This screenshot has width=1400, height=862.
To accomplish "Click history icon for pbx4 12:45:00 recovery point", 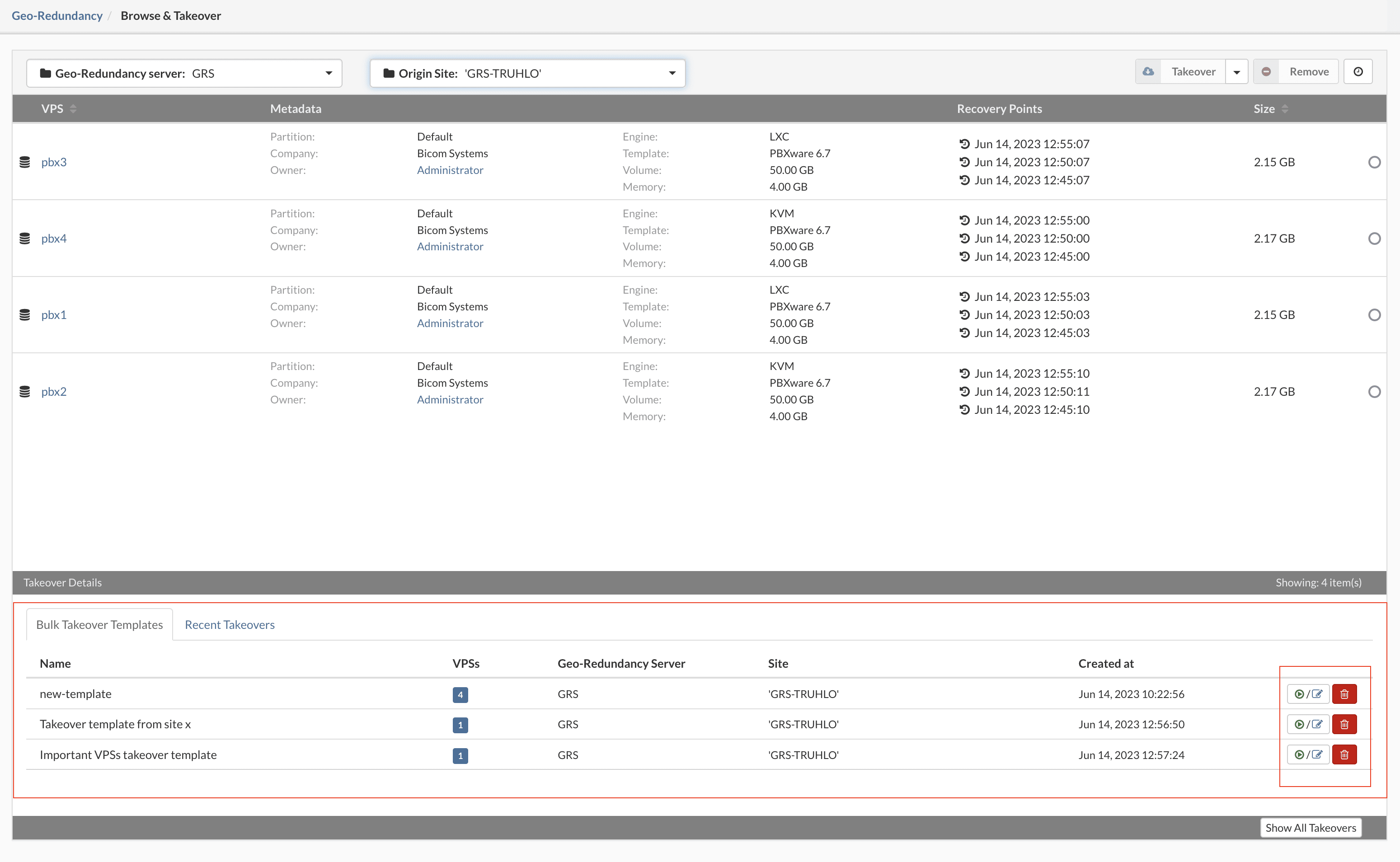I will (964, 257).
